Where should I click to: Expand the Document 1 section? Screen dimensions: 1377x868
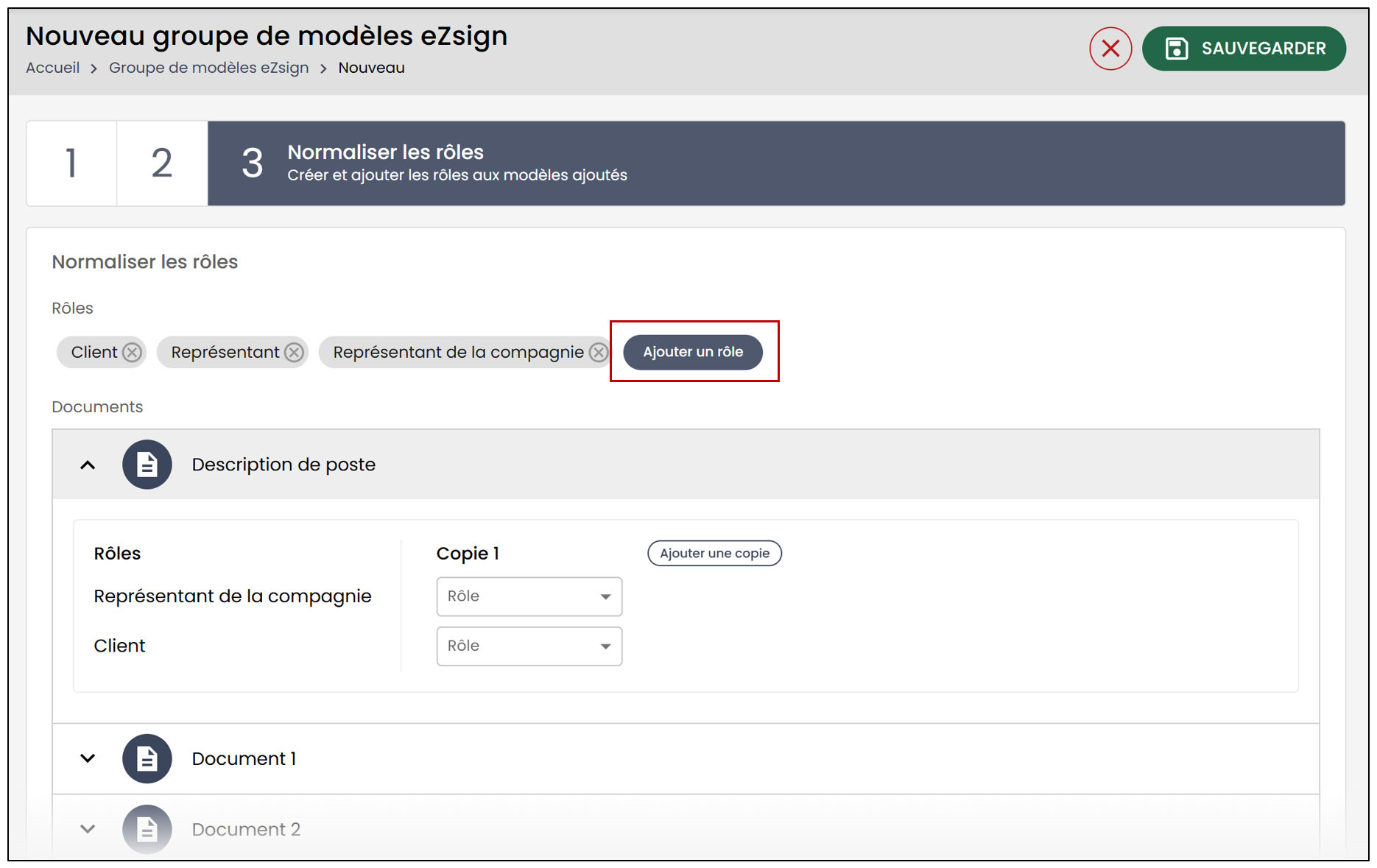(88, 758)
